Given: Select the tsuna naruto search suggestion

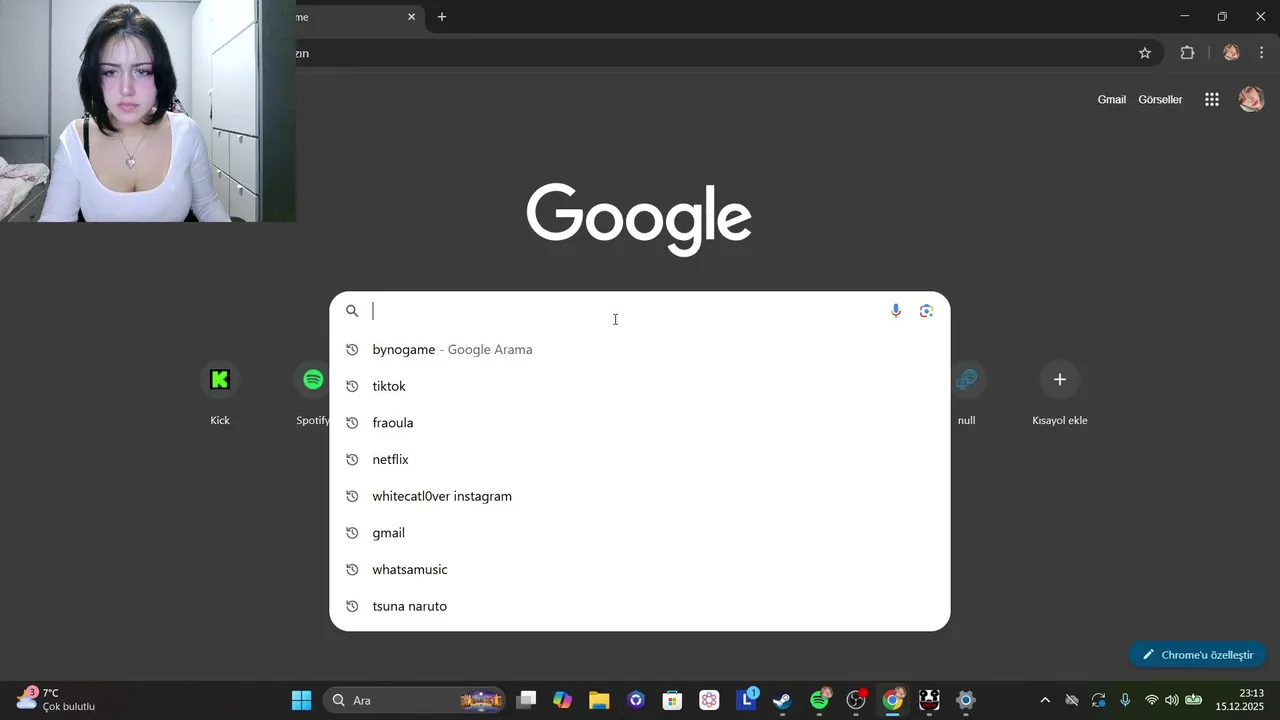Looking at the screenshot, I should coord(640,606).
